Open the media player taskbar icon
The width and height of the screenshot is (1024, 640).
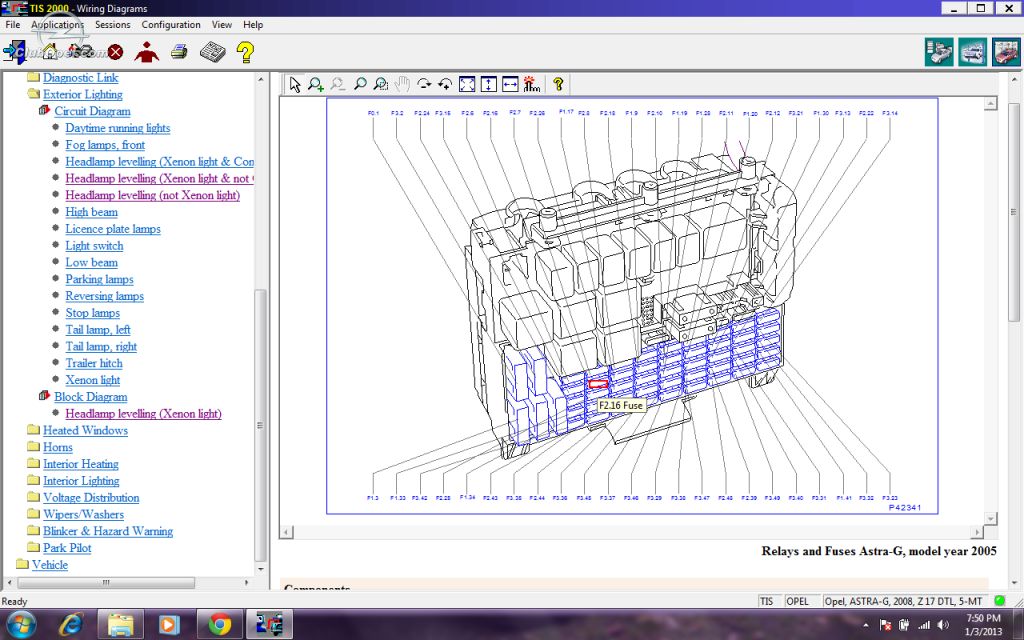pyautogui.click(x=168, y=625)
